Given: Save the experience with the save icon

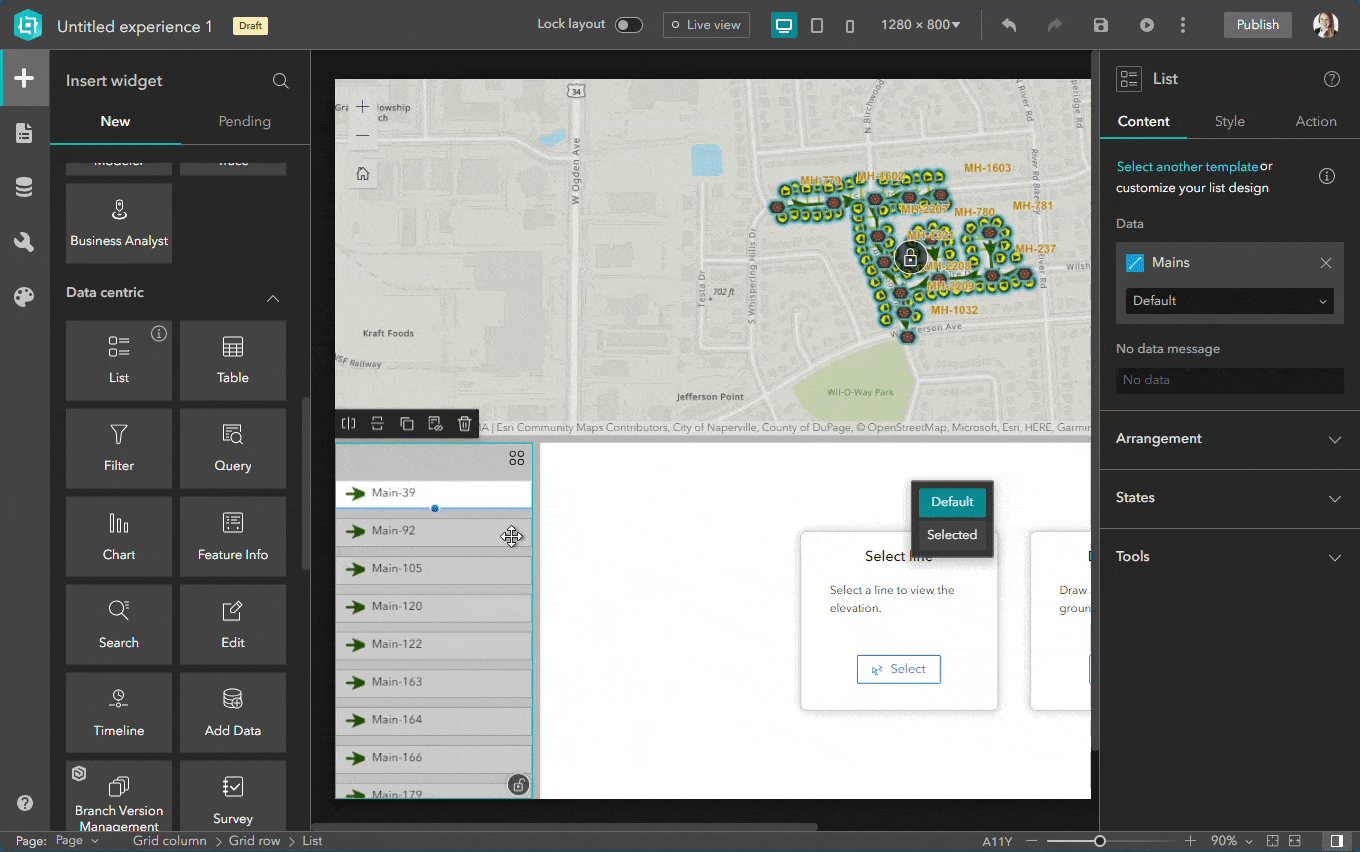Looking at the screenshot, I should coord(1100,25).
